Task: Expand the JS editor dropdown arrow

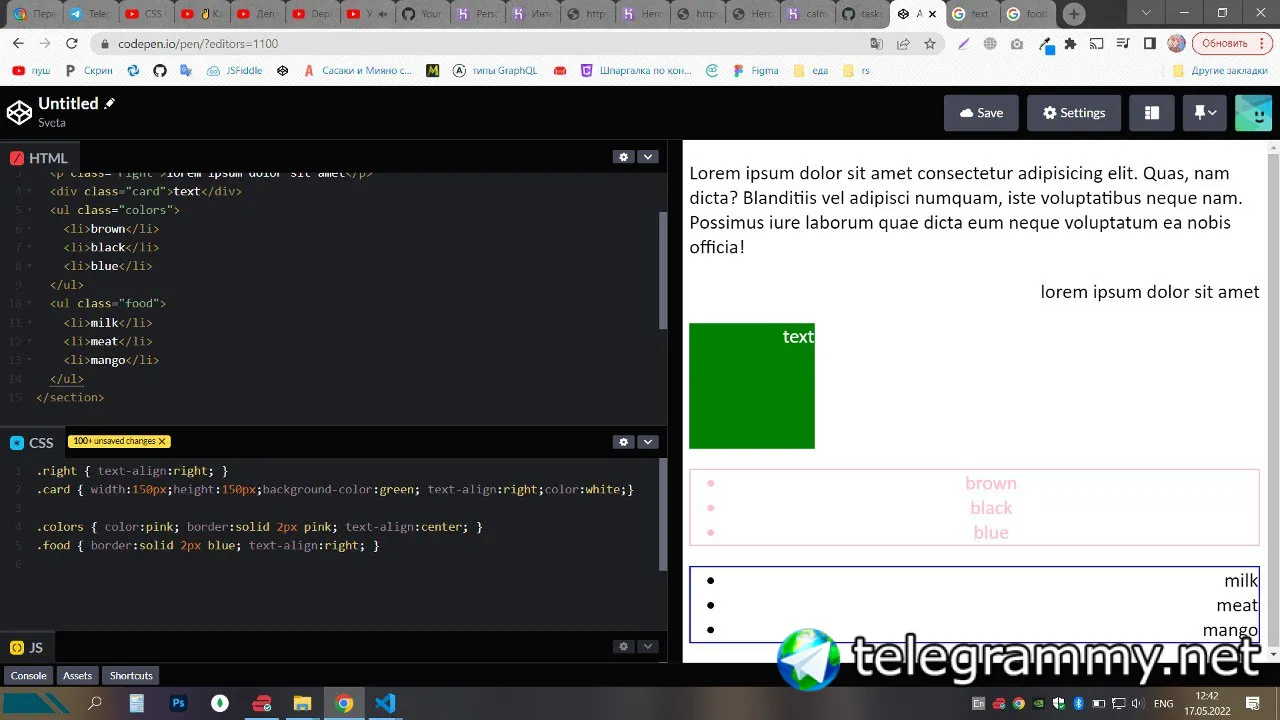Action: pyautogui.click(x=648, y=647)
